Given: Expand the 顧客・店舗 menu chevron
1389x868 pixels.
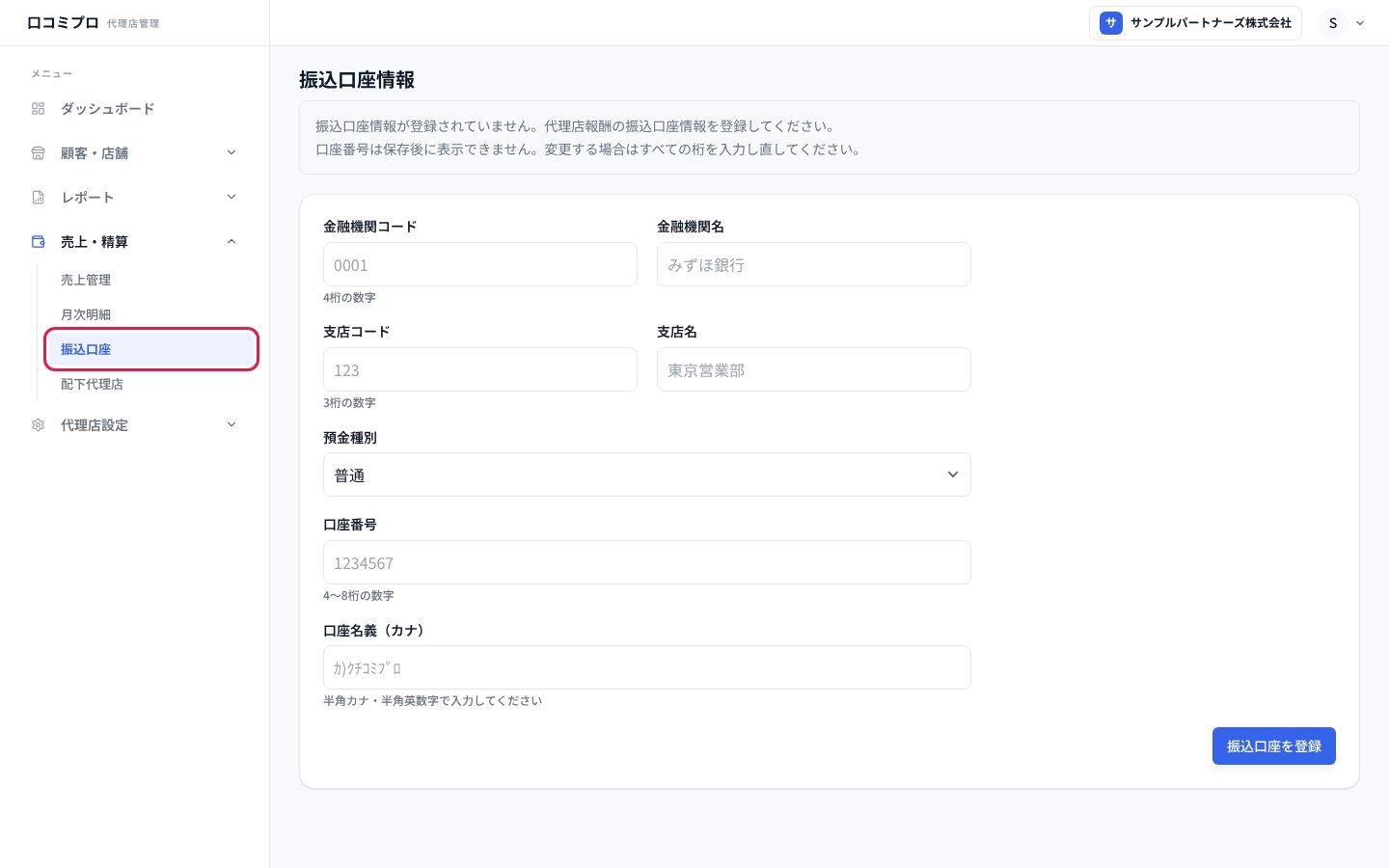Looking at the screenshot, I should coord(231,152).
